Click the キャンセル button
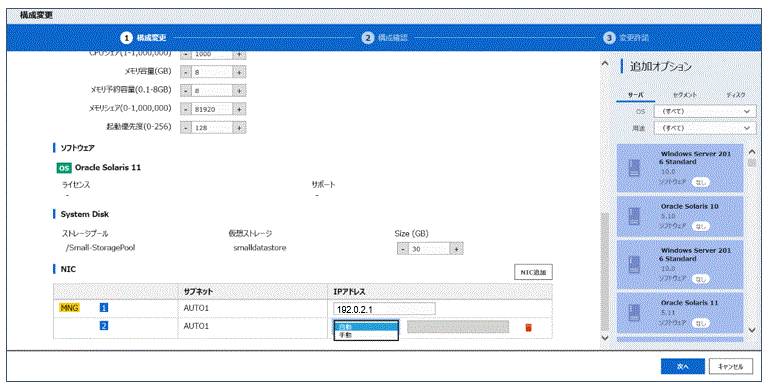Viewport: 773px width, 391px height. [731, 366]
